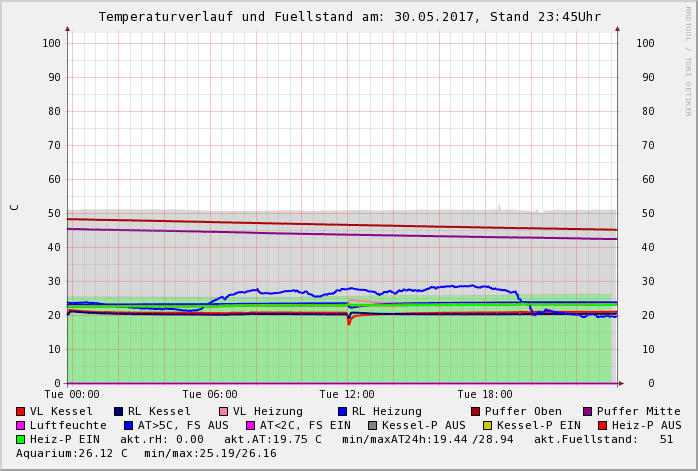The width and height of the screenshot is (698, 471).
Task: Click the 'AT>5C, FS AUS' legend swatch
Action: click(x=128, y=425)
